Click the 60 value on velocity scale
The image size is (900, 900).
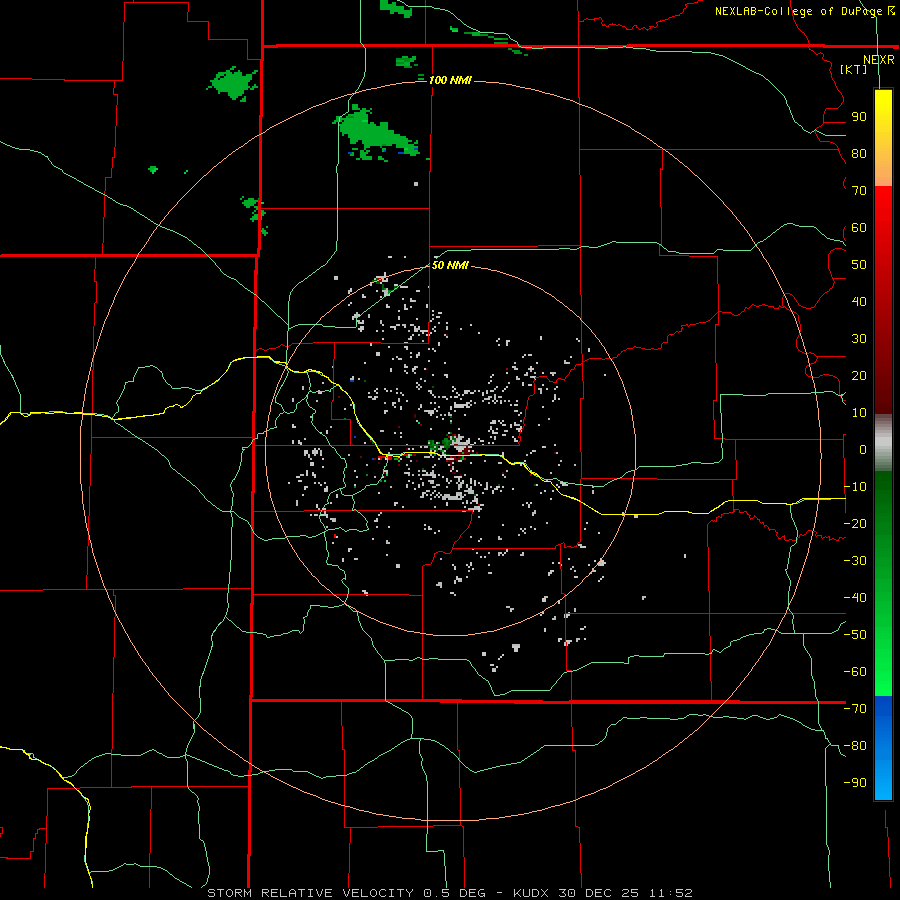pyautogui.click(x=859, y=228)
